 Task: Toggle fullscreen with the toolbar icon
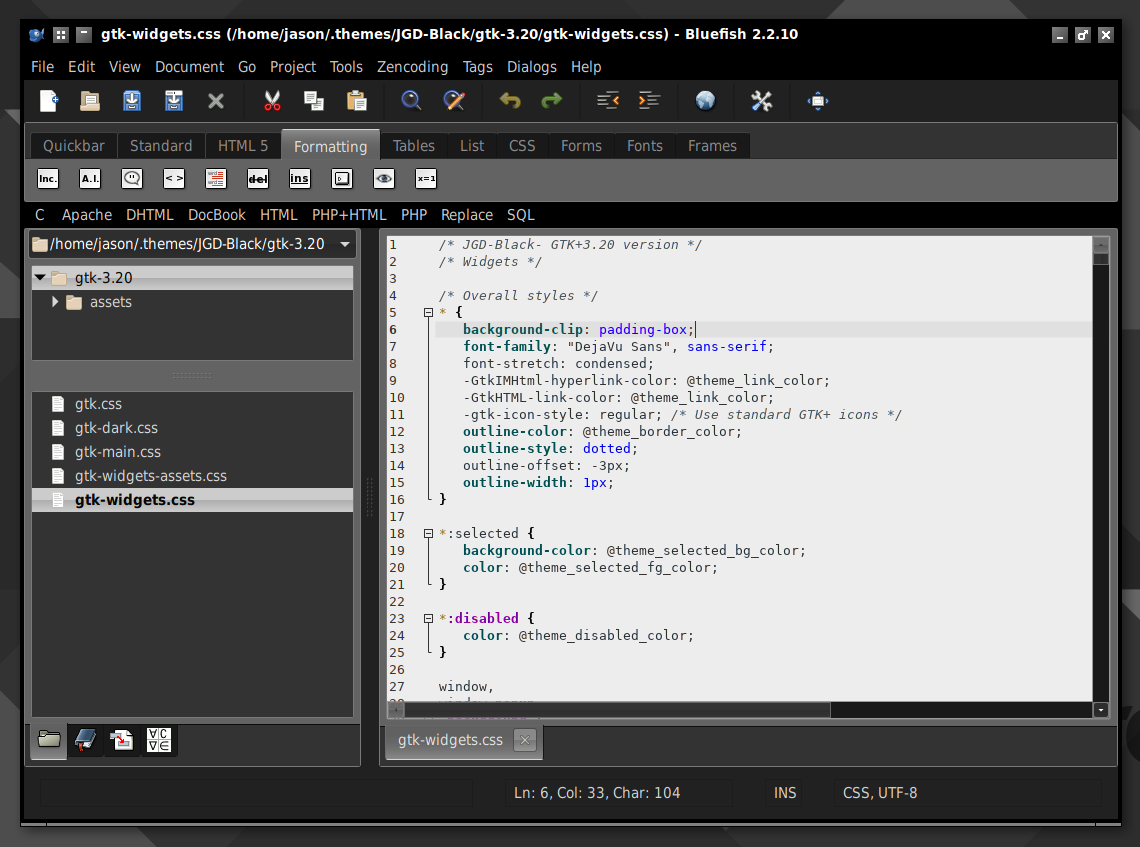point(817,100)
